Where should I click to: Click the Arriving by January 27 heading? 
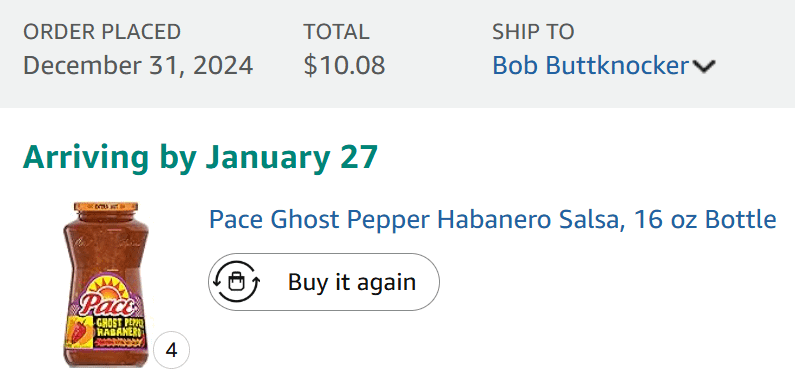coord(200,157)
